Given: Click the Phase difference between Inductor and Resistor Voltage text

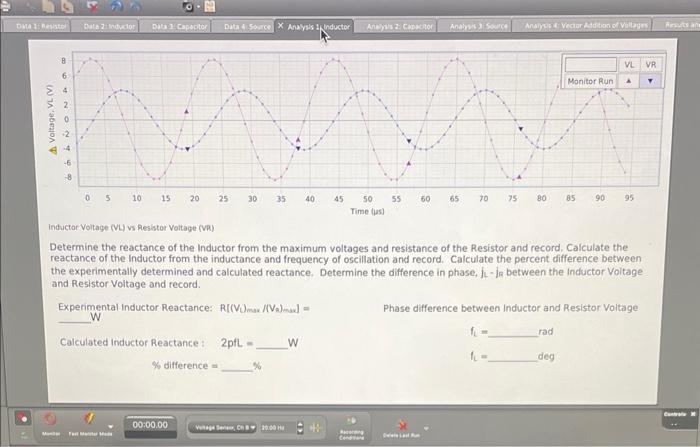Looking at the screenshot, I should point(510,308).
